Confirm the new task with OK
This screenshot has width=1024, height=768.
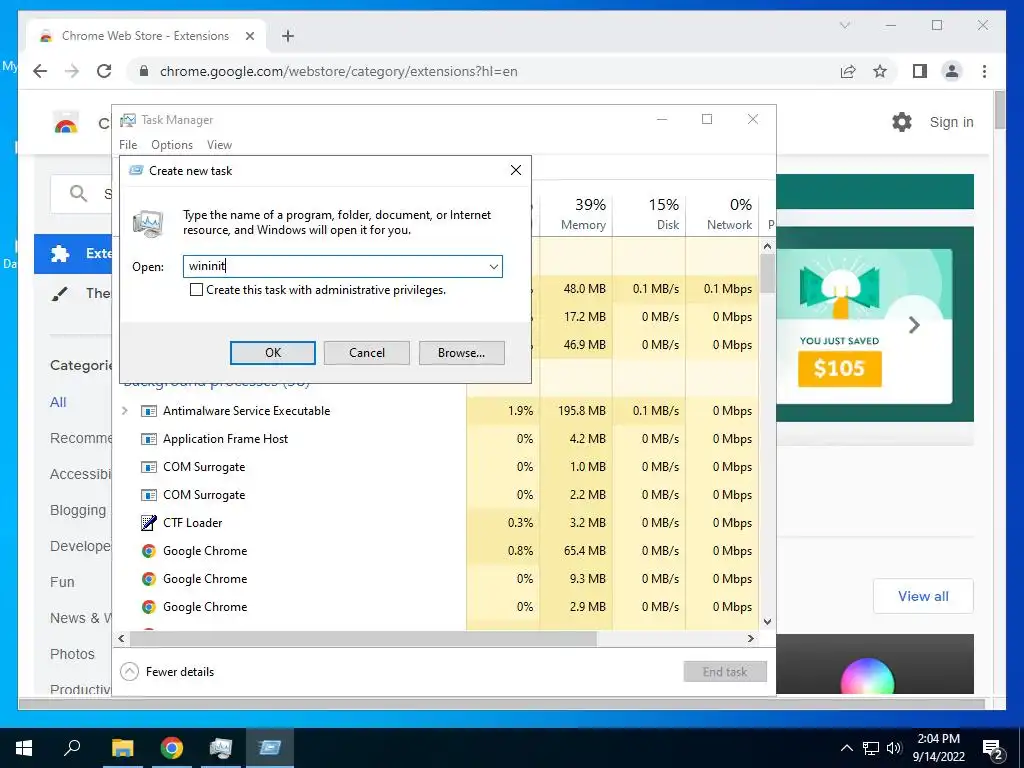[x=272, y=353]
